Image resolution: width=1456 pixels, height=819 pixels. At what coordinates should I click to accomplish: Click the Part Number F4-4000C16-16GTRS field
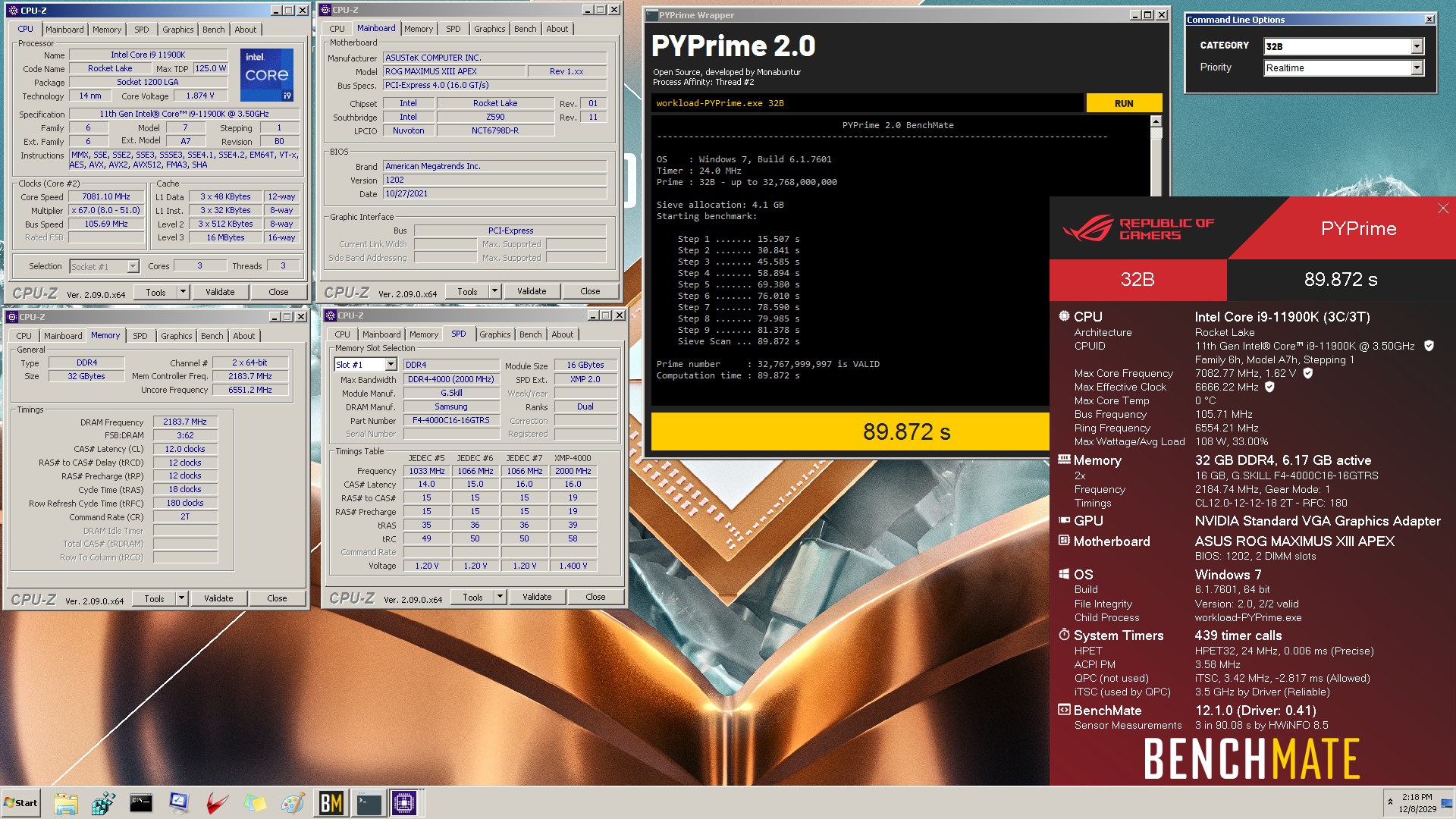click(451, 420)
